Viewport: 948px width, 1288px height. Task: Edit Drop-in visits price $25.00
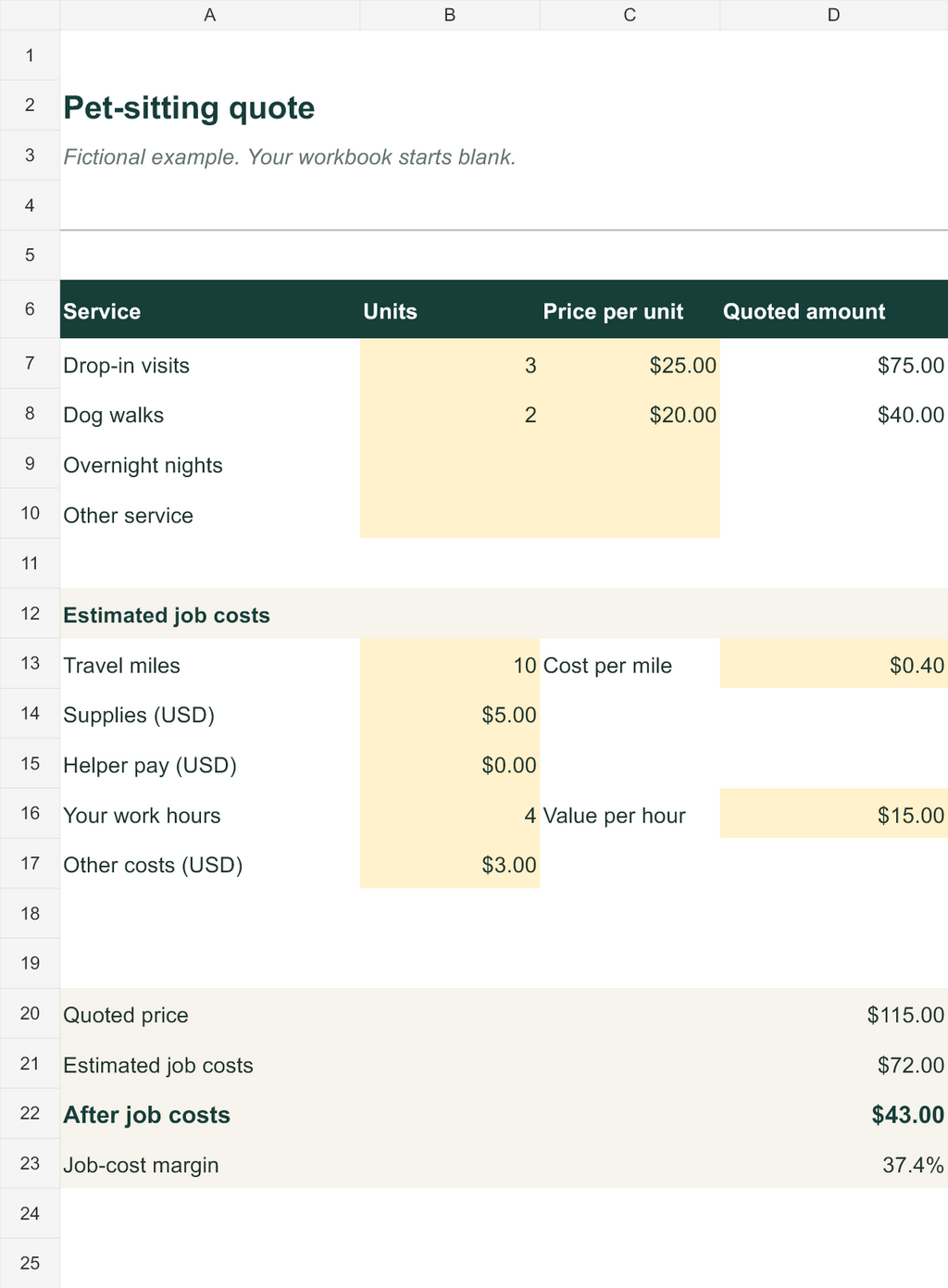tap(630, 363)
